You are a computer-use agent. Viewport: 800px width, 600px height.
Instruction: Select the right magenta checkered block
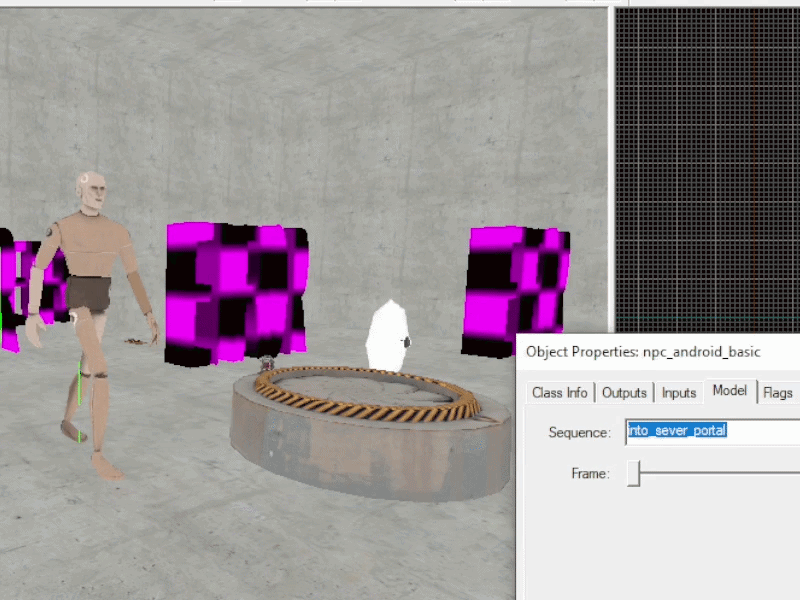[515, 291]
